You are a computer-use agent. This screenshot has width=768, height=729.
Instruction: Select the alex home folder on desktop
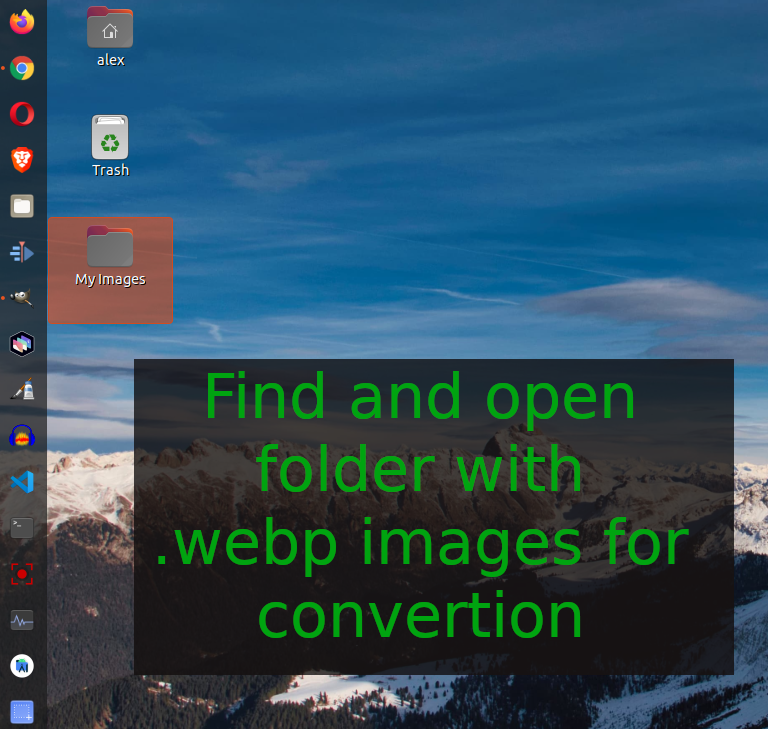[110, 27]
